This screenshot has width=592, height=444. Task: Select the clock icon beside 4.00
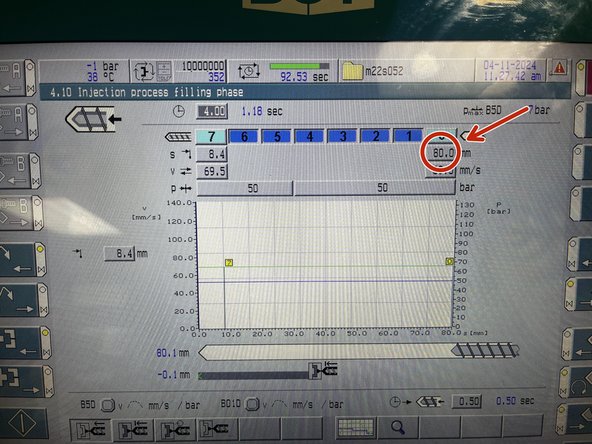pos(179,111)
